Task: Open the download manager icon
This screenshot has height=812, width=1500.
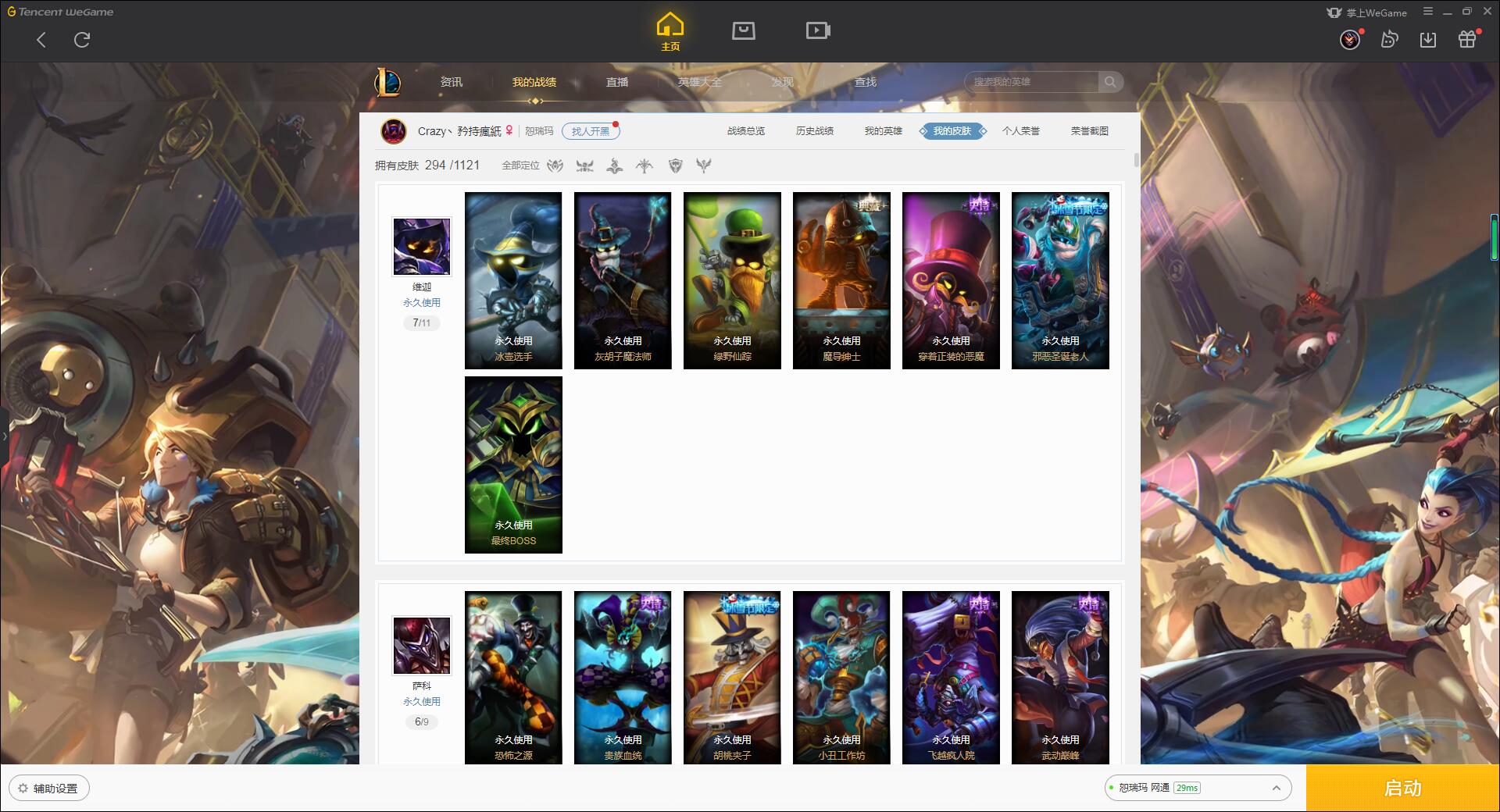Action: pyautogui.click(x=1428, y=40)
